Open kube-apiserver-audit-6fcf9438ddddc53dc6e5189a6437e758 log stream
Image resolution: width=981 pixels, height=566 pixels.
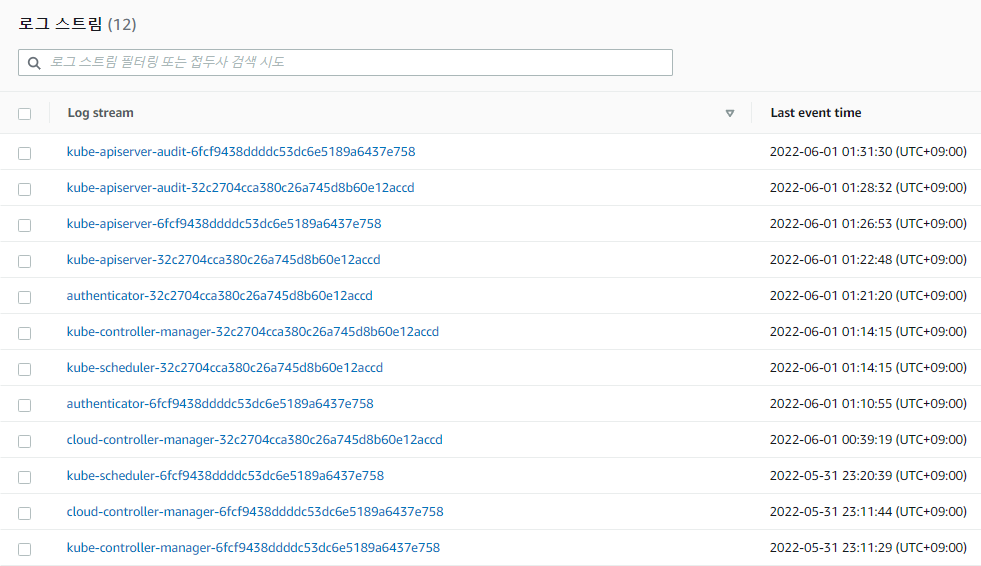point(241,152)
